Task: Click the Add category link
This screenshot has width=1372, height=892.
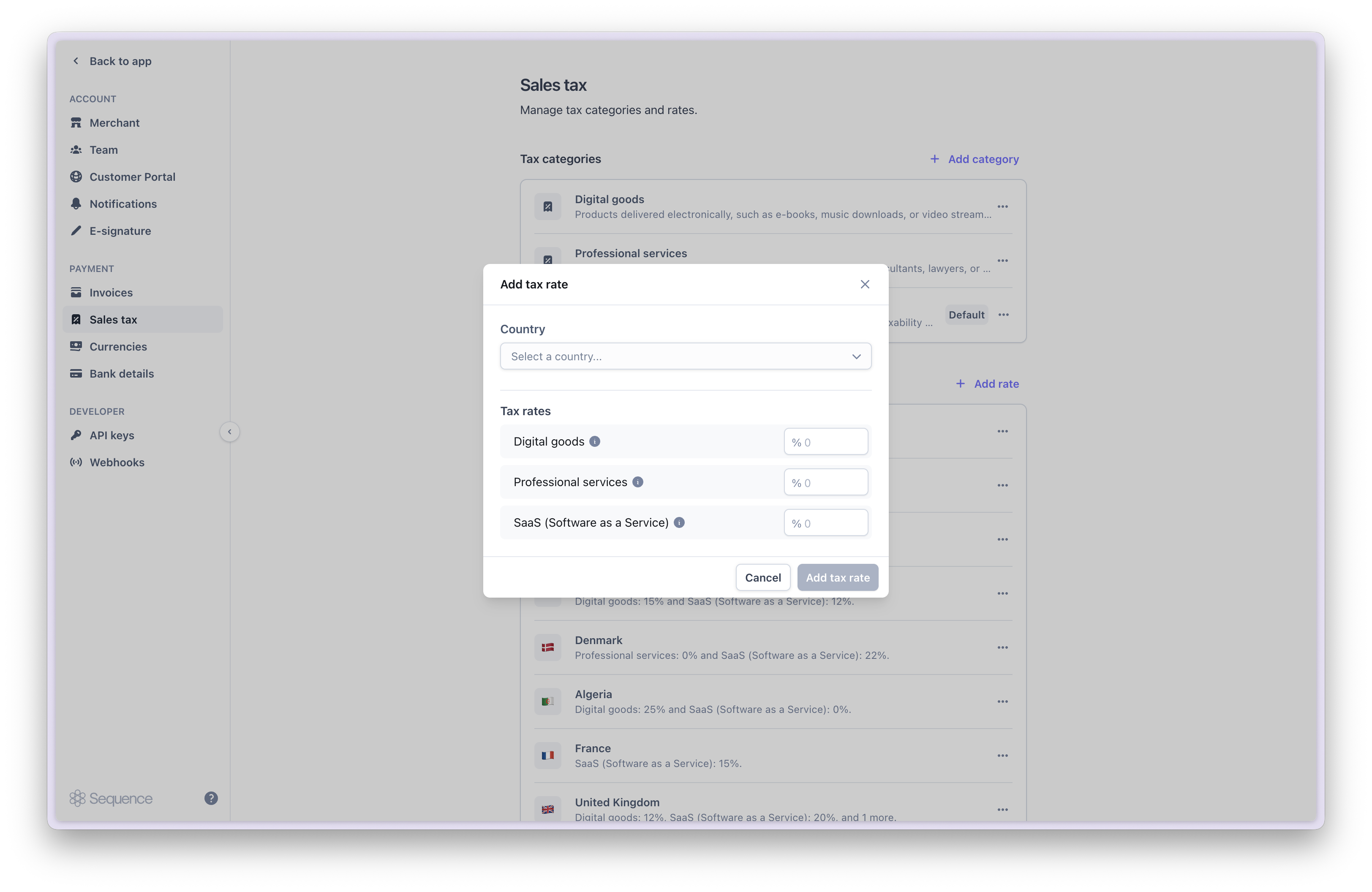Action: click(974, 159)
